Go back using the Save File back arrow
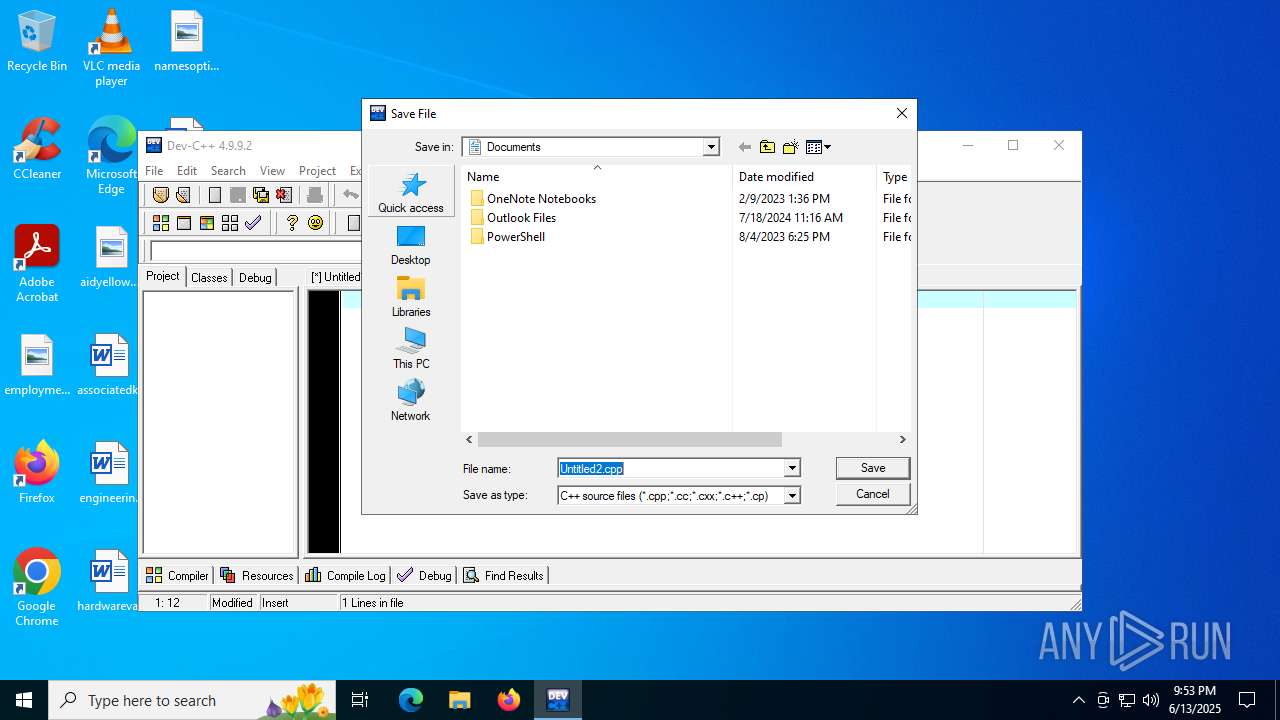 coord(744,147)
